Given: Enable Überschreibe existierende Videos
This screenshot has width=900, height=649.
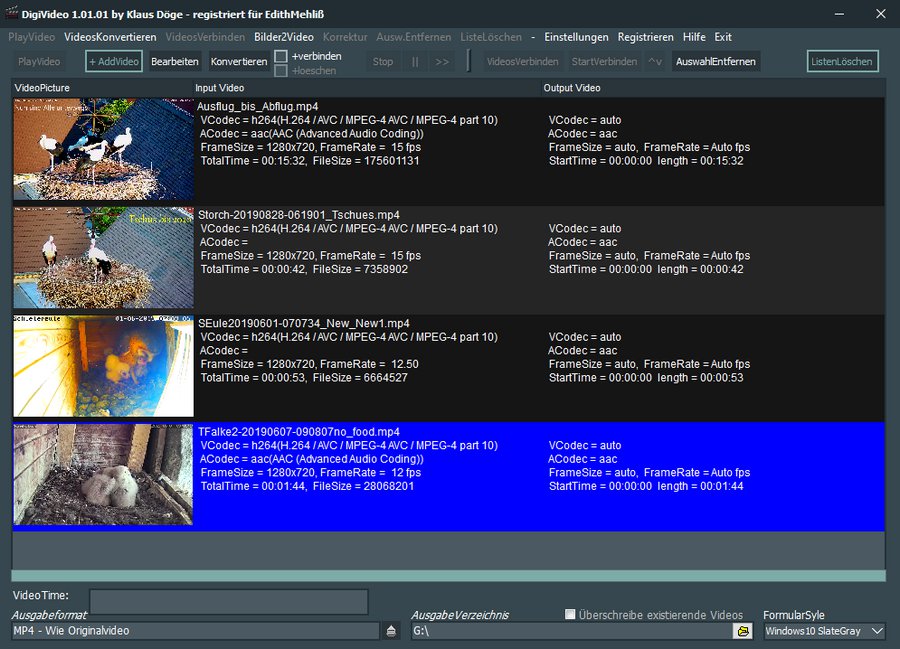Looking at the screenshot, I should click(569, 614).
